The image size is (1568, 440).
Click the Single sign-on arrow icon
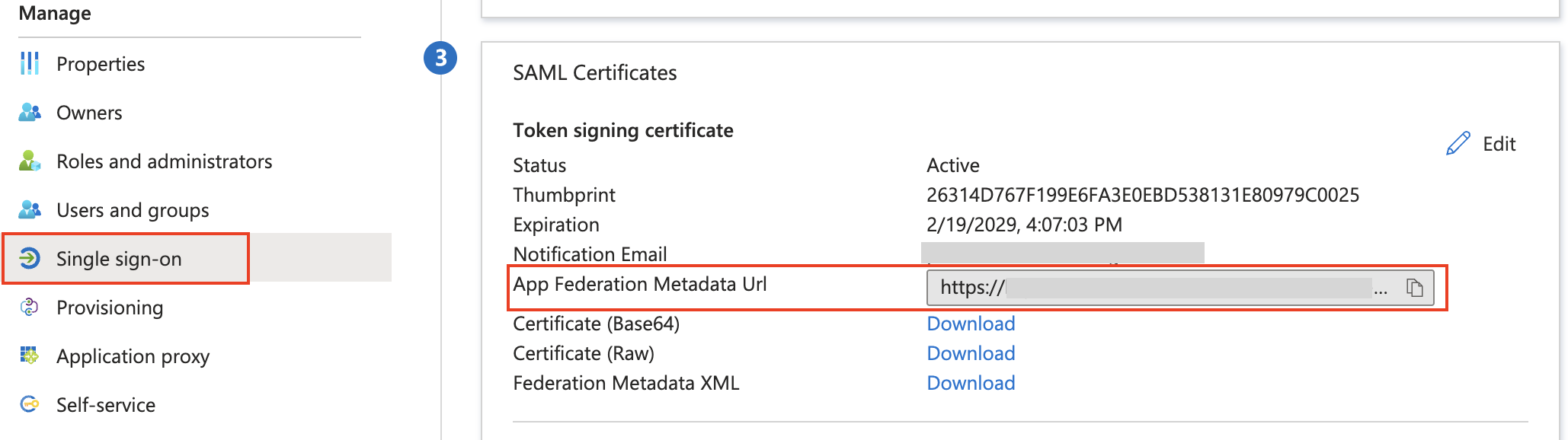click(x=30, y=259)
